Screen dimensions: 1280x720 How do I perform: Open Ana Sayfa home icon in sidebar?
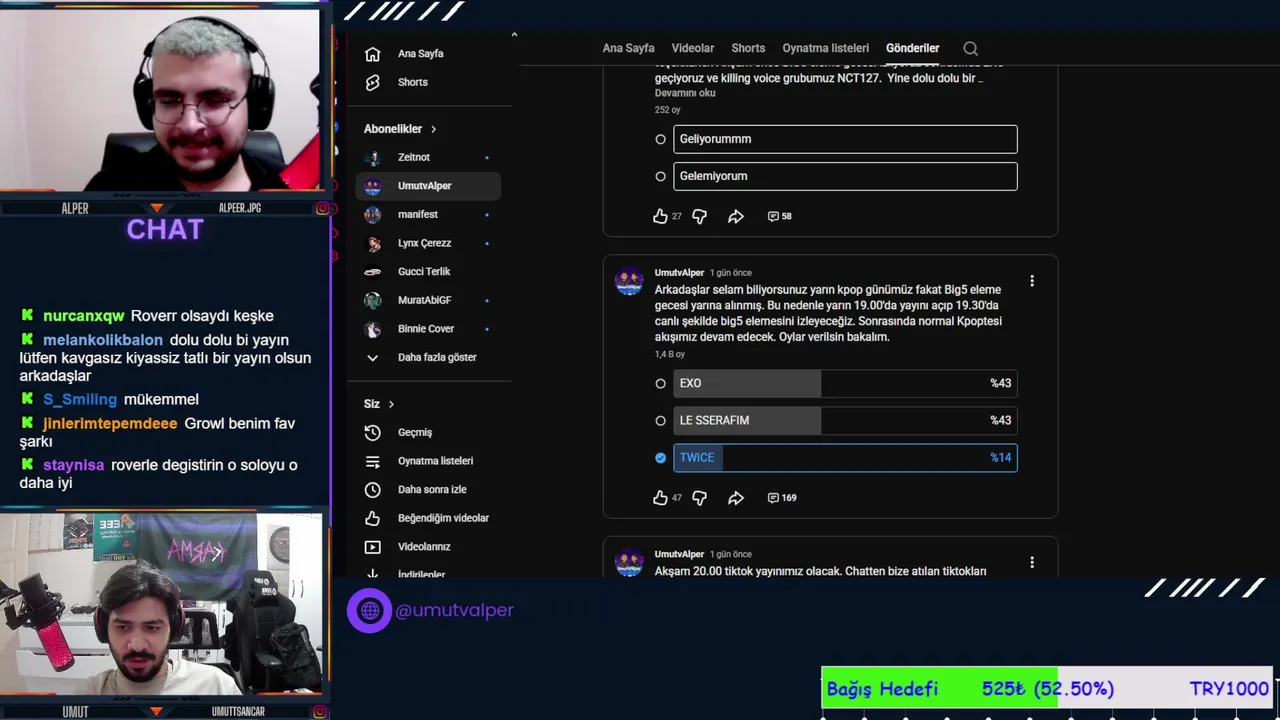373,54
